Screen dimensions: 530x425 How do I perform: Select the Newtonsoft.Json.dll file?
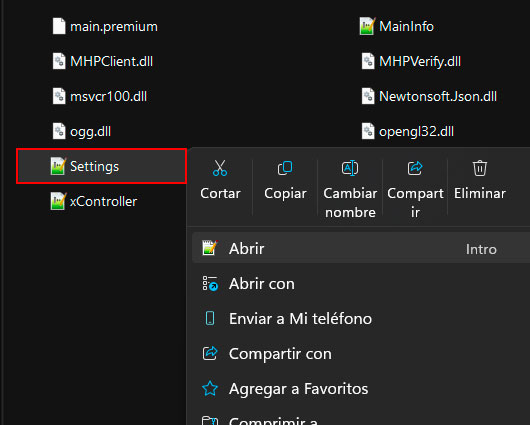point(429,96)
